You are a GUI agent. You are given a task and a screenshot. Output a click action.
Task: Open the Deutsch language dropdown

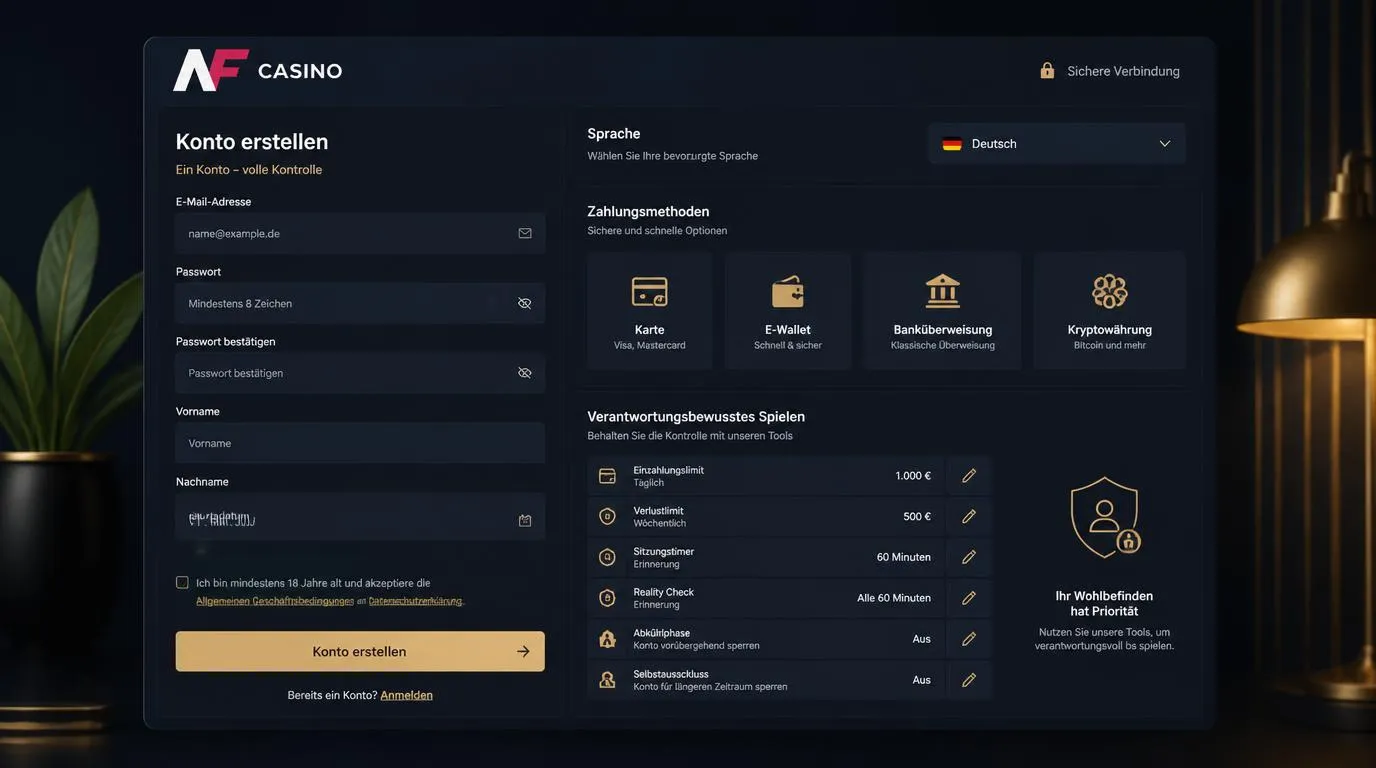click(x=1057, y=144)
